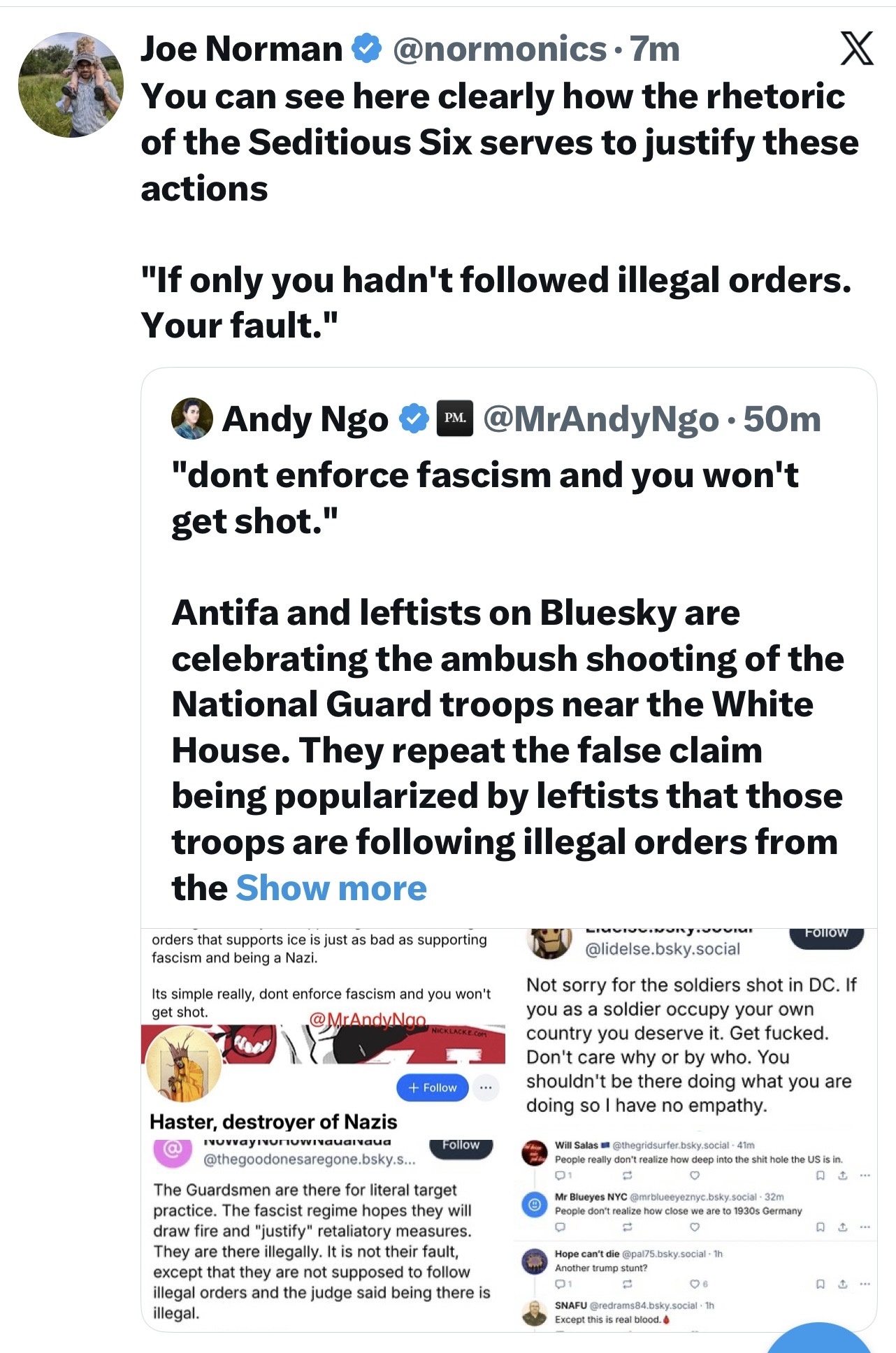Open three-dot menu on Will Salas reply
This screenshot has height=1353, width=896.
(x=865, y=1175)
